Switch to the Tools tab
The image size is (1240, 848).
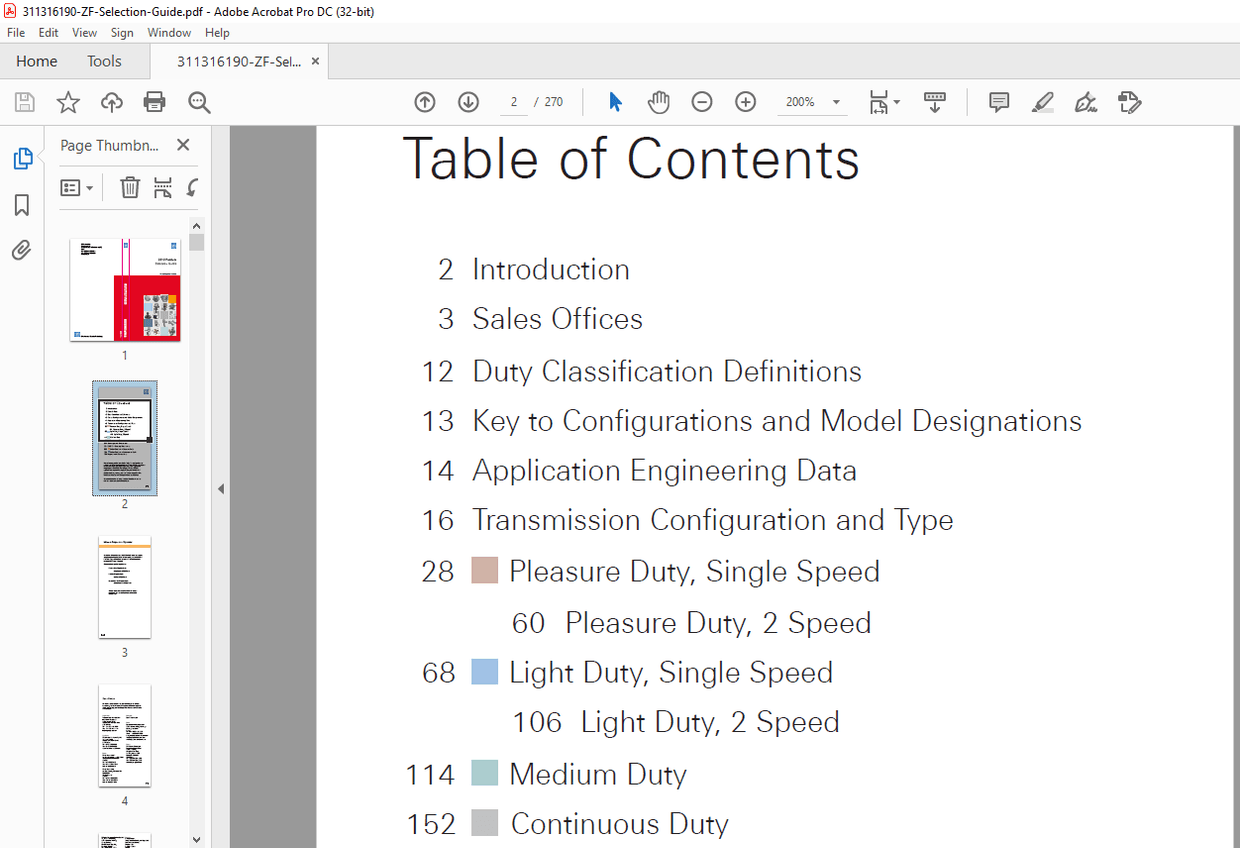104,61
